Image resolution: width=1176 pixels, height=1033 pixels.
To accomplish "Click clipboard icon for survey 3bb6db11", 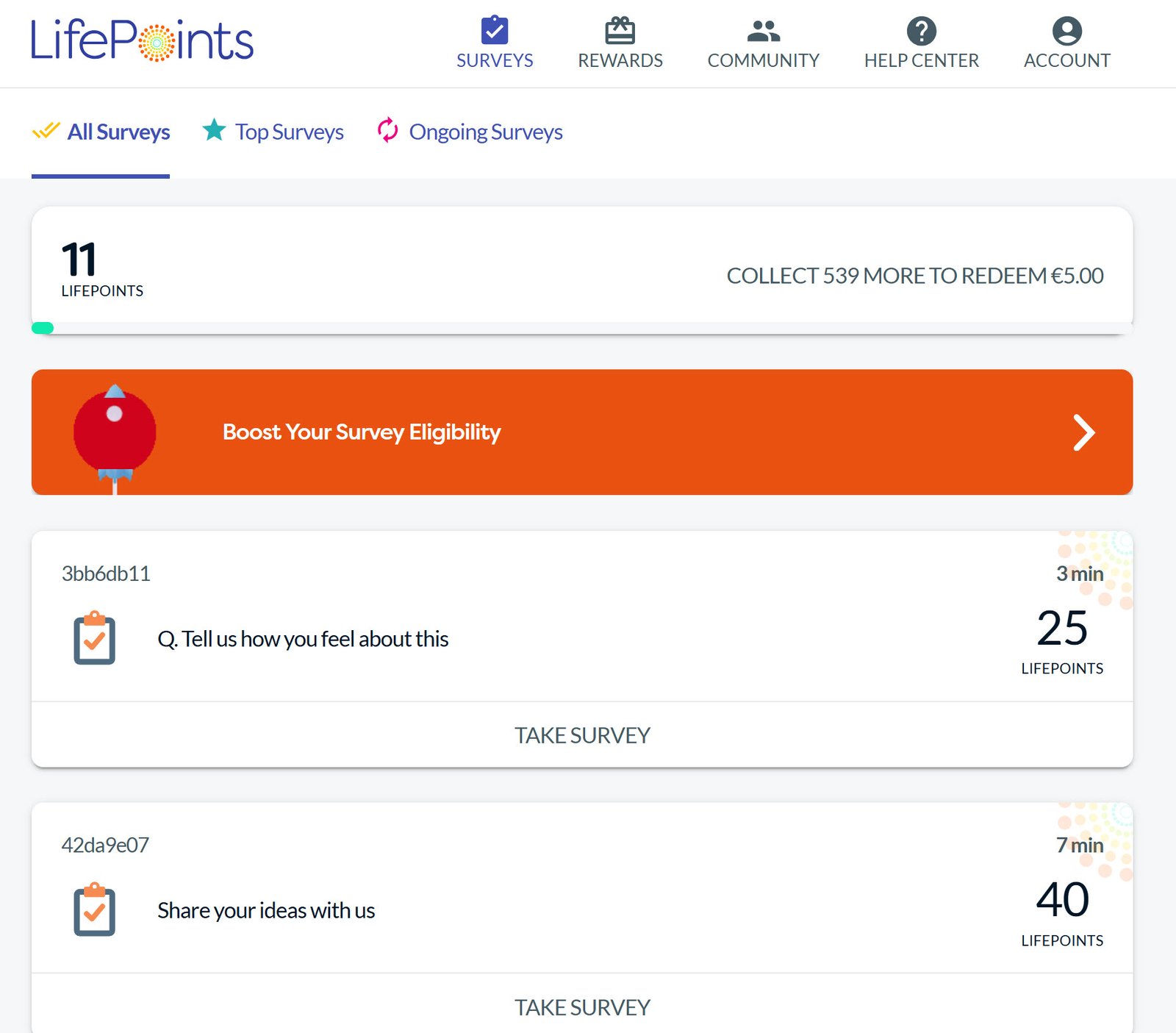I will coord(94,638).
